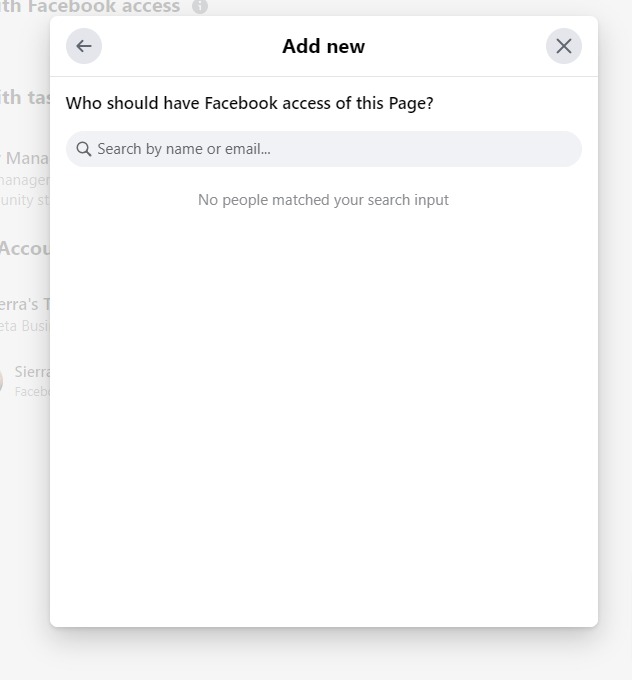Close the Add new dialog
The width and height of the screenshot is (632, 680).
(564, 46)
